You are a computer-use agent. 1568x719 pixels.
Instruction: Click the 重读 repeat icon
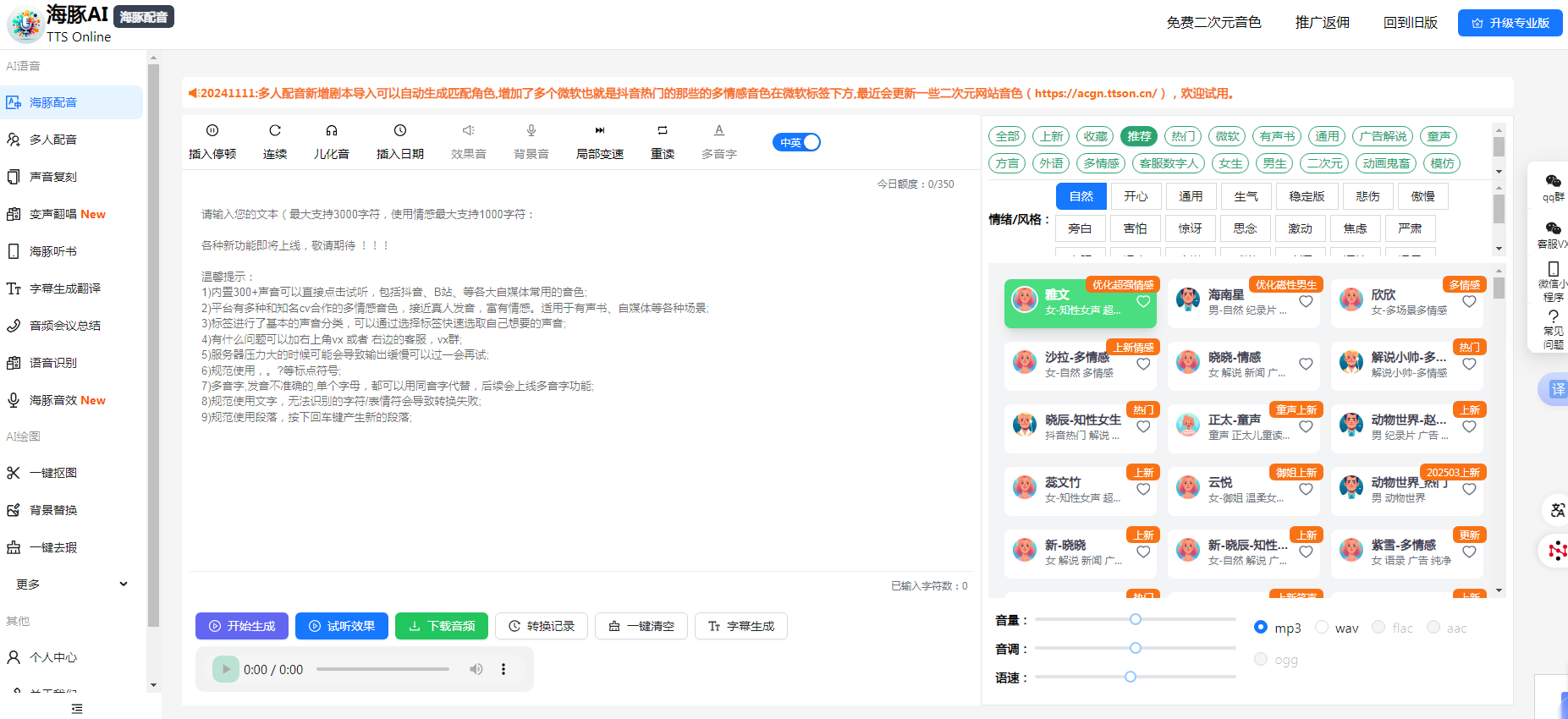[663, 130]
